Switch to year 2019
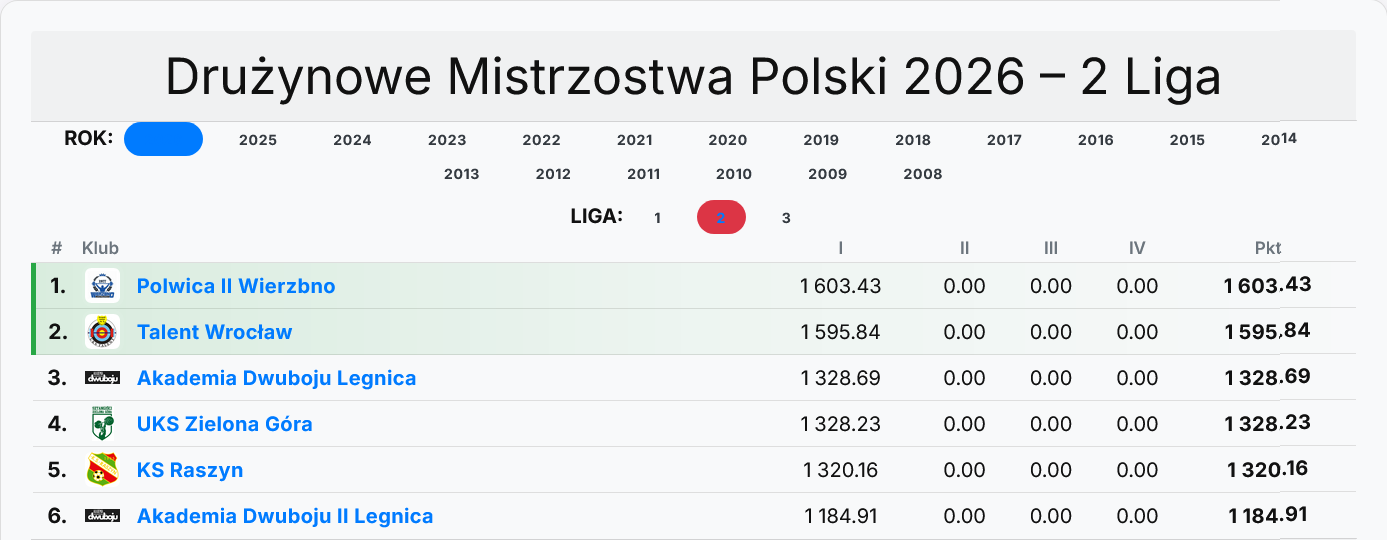 [x=821, y=140]
